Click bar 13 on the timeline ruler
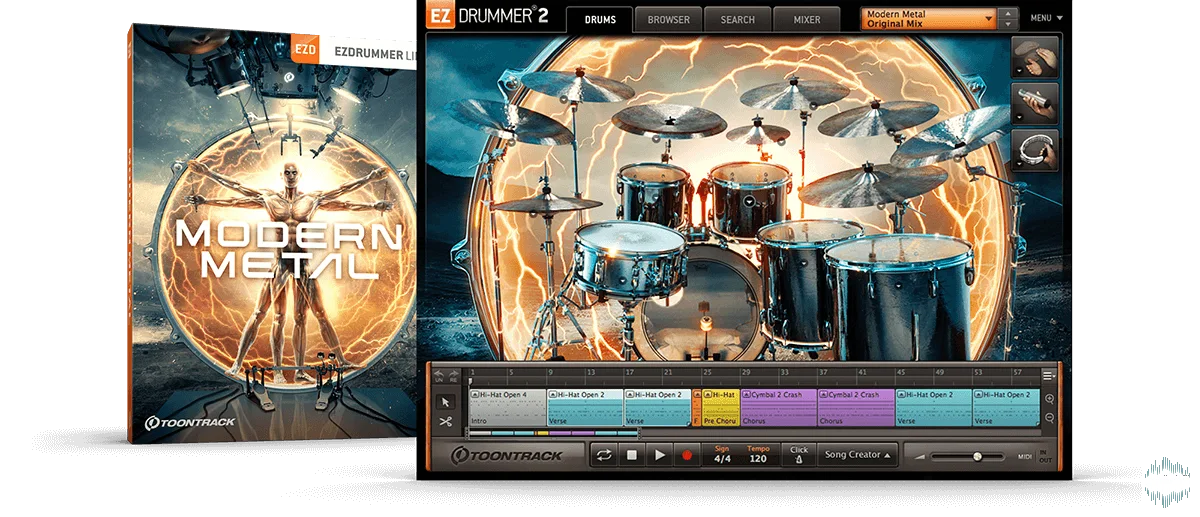 pos(589,373)
